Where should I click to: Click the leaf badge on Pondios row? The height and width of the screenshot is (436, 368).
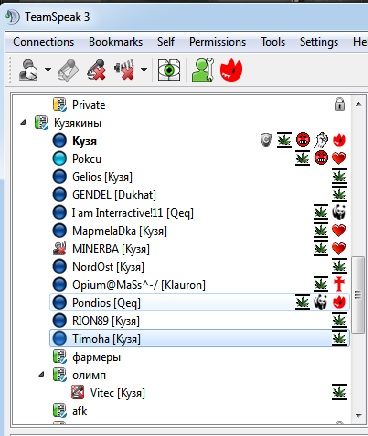pos(302,302)
